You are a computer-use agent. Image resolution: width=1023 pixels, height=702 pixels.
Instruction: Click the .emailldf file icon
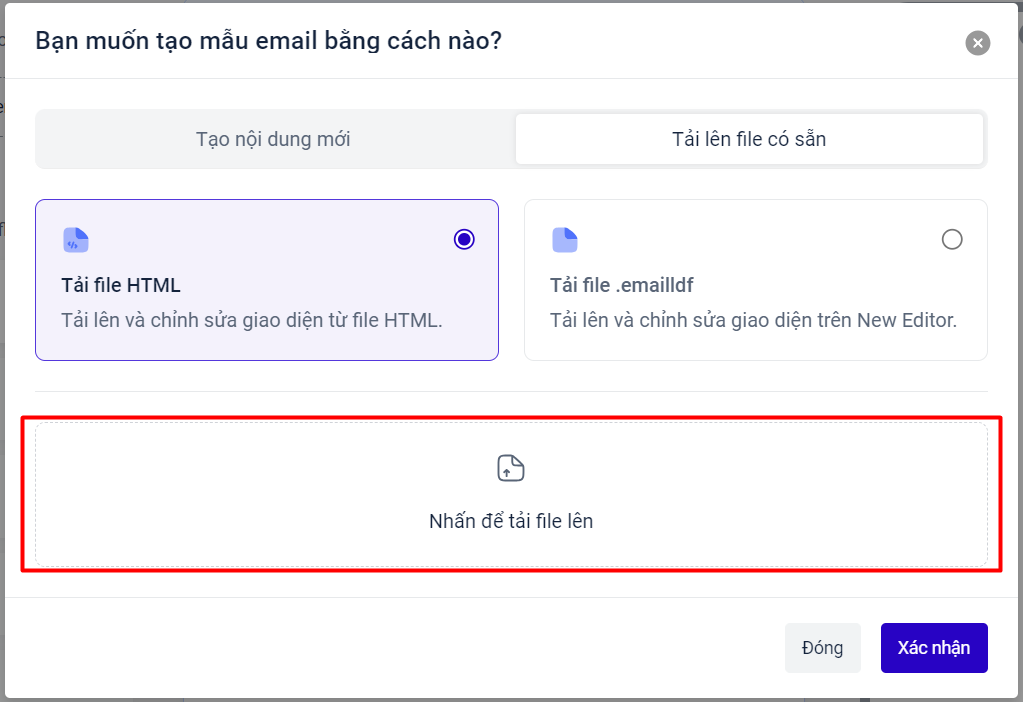[565, 240]
